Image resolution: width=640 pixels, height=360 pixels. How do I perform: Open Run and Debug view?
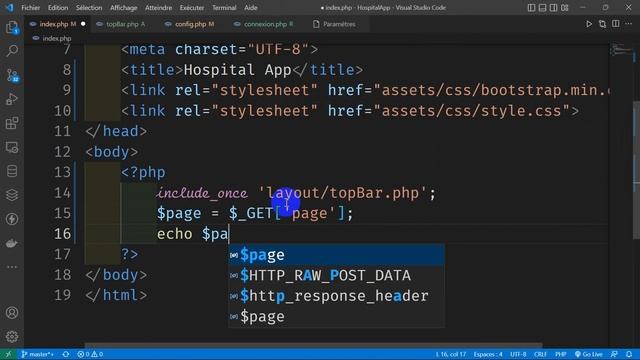(12, 99)
